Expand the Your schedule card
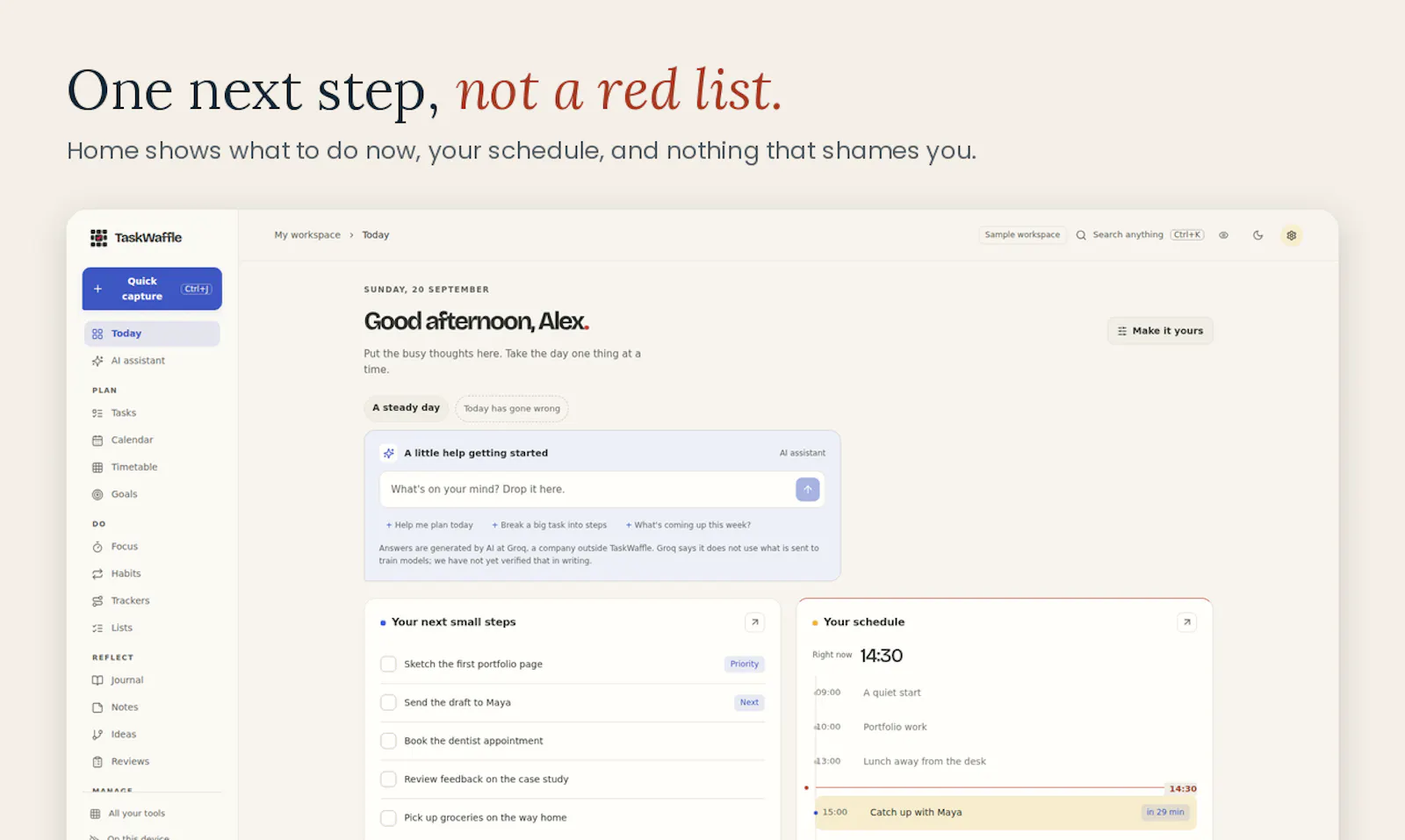This screenshot has width=1405, height=840. click(1186, 622)
